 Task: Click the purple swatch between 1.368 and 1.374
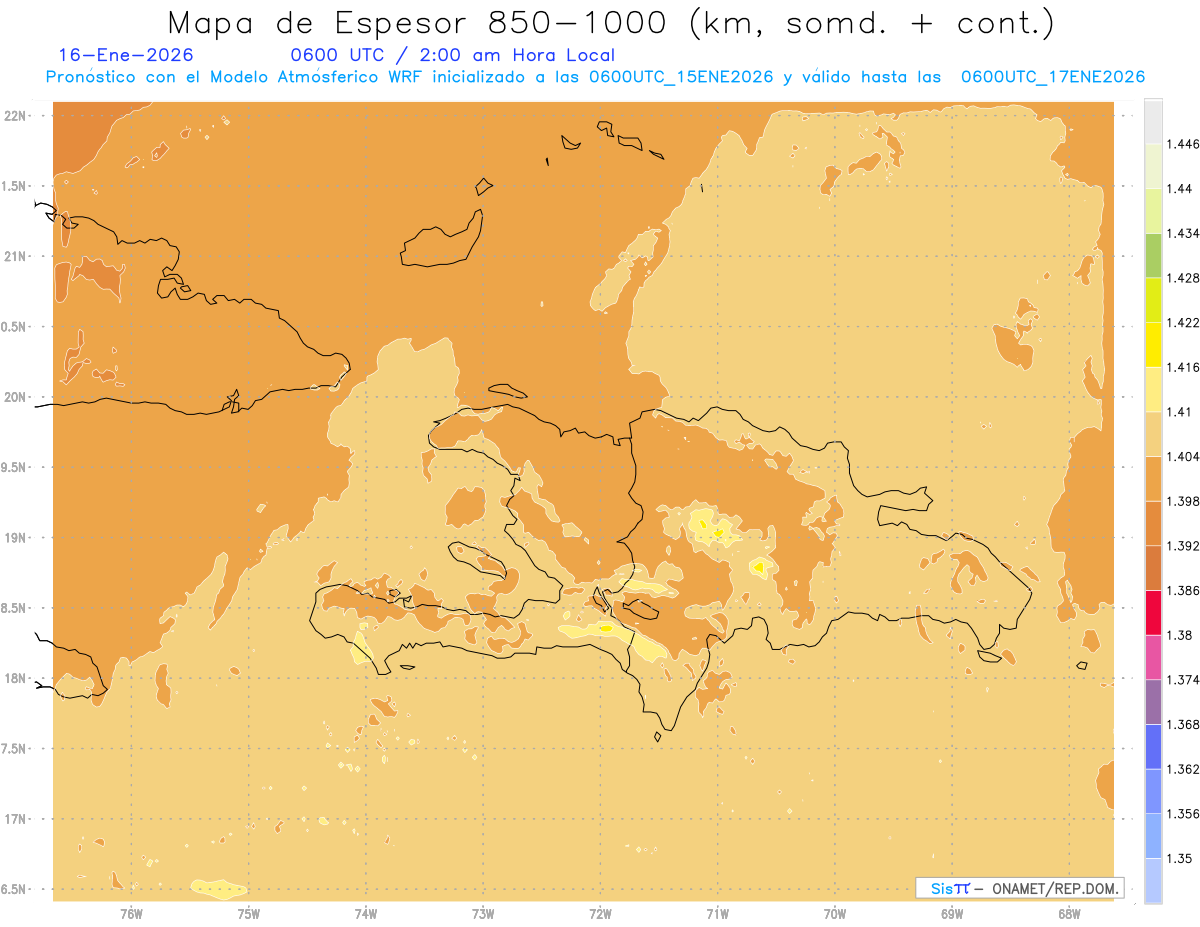1153,702
